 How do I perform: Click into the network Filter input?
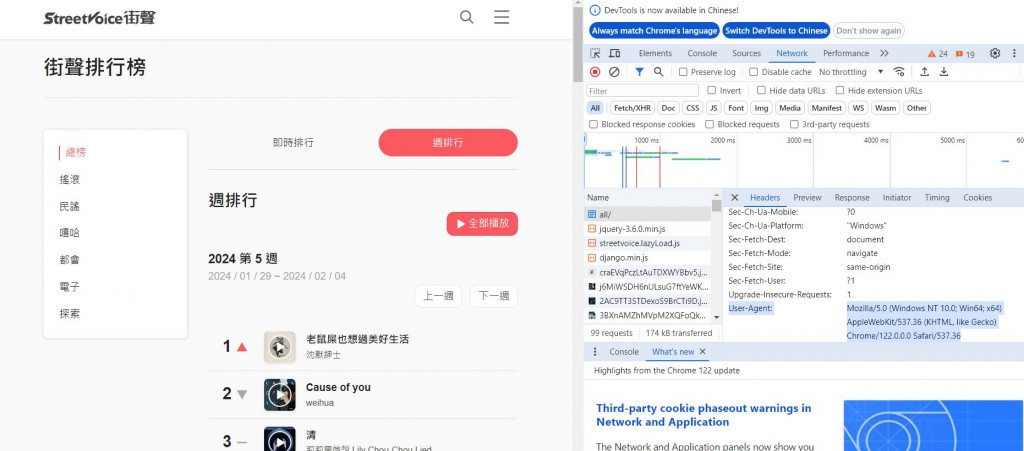pos(643,91)
